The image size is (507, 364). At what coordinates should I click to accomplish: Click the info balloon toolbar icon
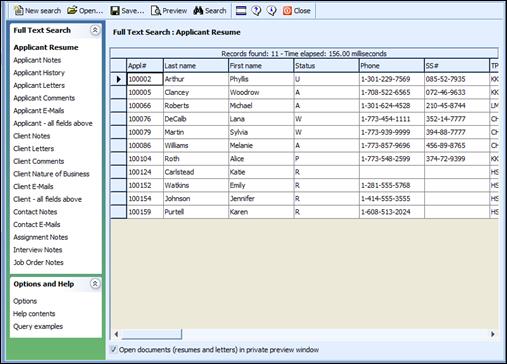[x=272, y=11]
